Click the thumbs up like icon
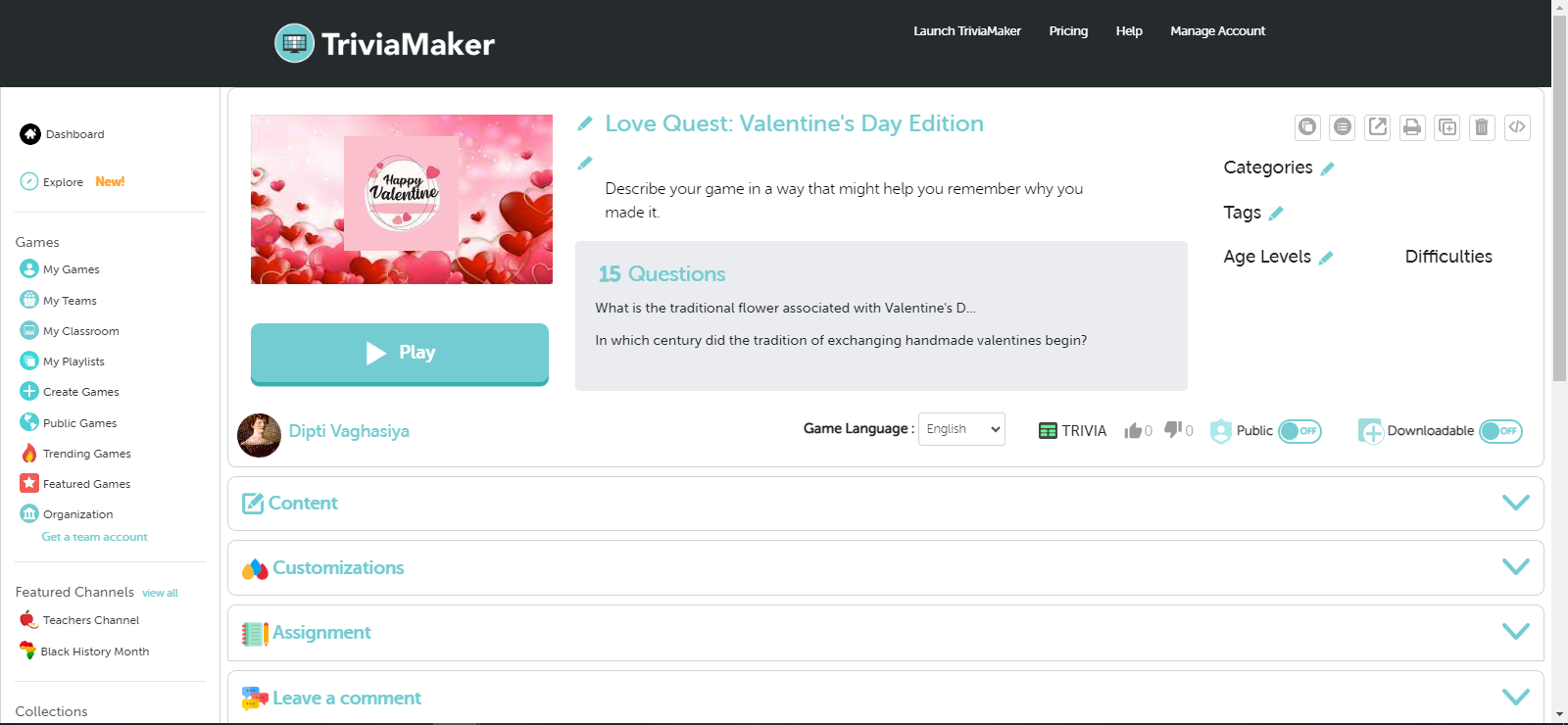Viewport: 1568px width, 725px height. tap(1134, 431)
